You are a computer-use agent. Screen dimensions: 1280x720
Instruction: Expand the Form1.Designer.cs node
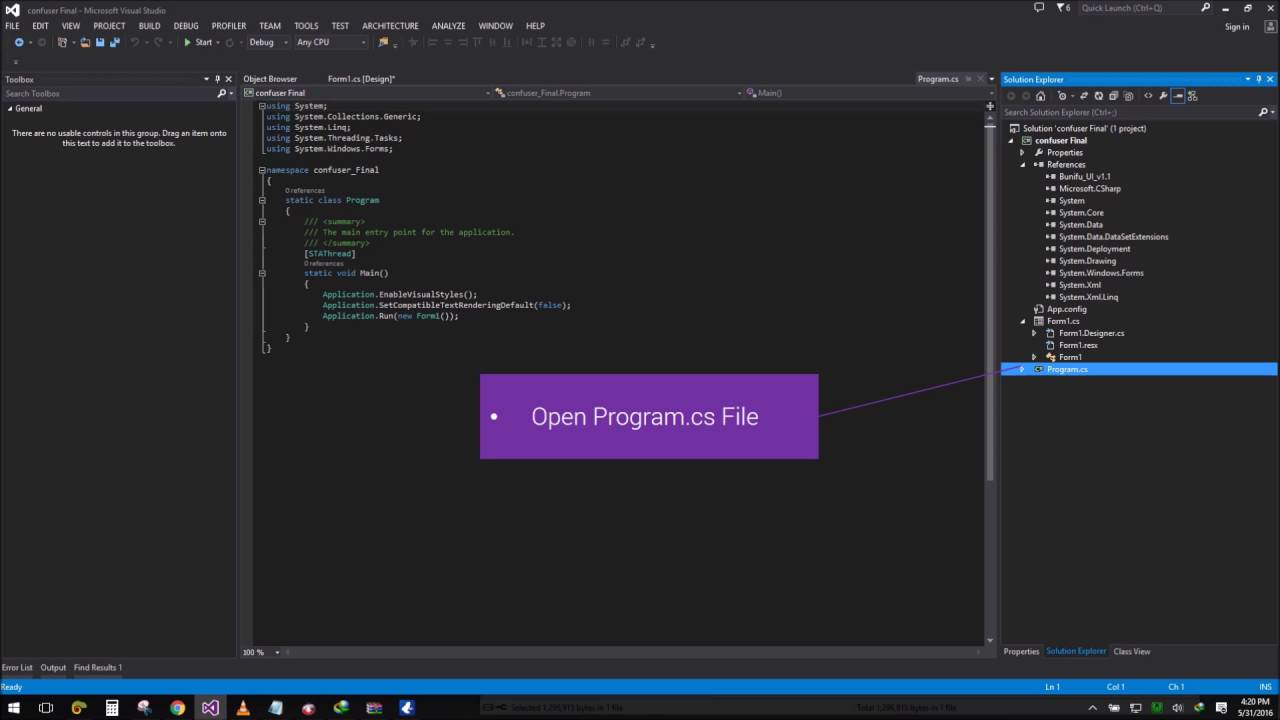pyautogui.click(x=1034, y=333)
